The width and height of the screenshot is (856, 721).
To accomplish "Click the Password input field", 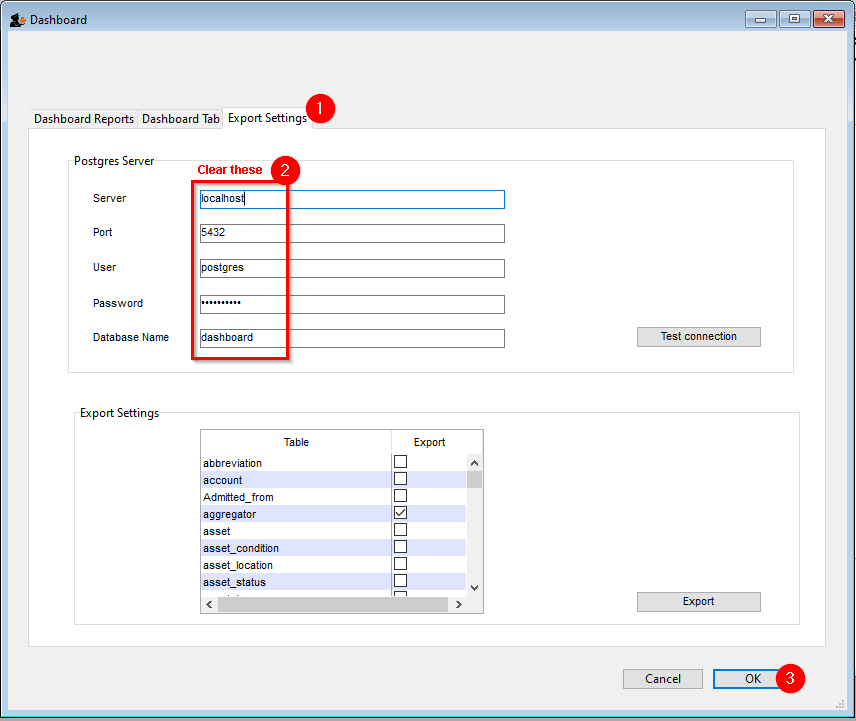I will click(352, 304).
